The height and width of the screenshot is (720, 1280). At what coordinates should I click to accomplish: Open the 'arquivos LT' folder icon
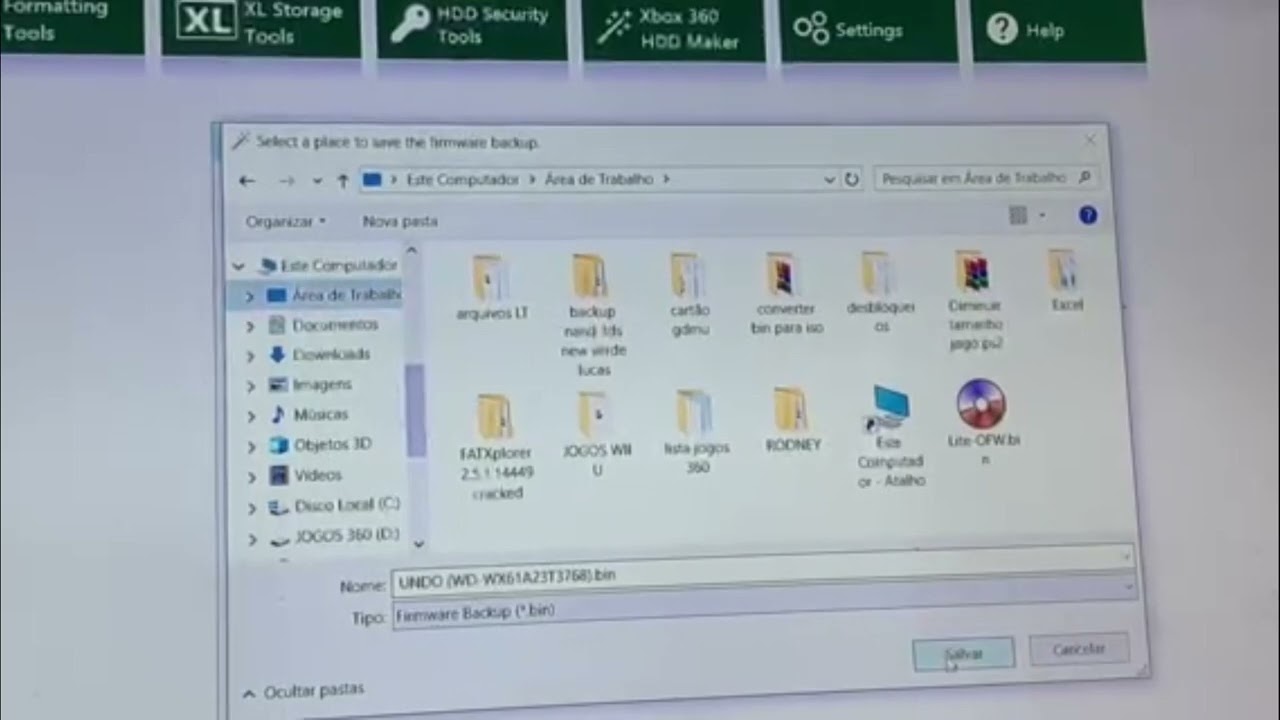pos(490,278)
